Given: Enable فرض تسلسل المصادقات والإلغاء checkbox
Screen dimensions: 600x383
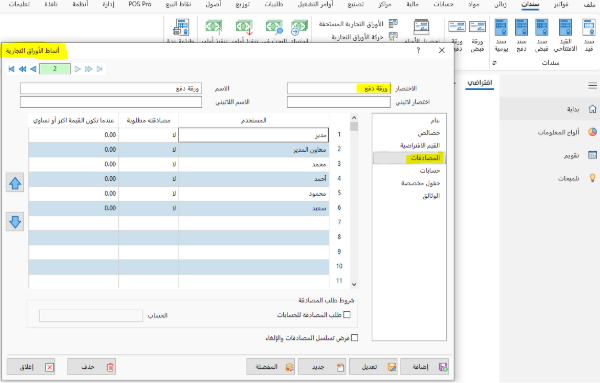Looking at the screenshot, I should click(x=355, y=338).
